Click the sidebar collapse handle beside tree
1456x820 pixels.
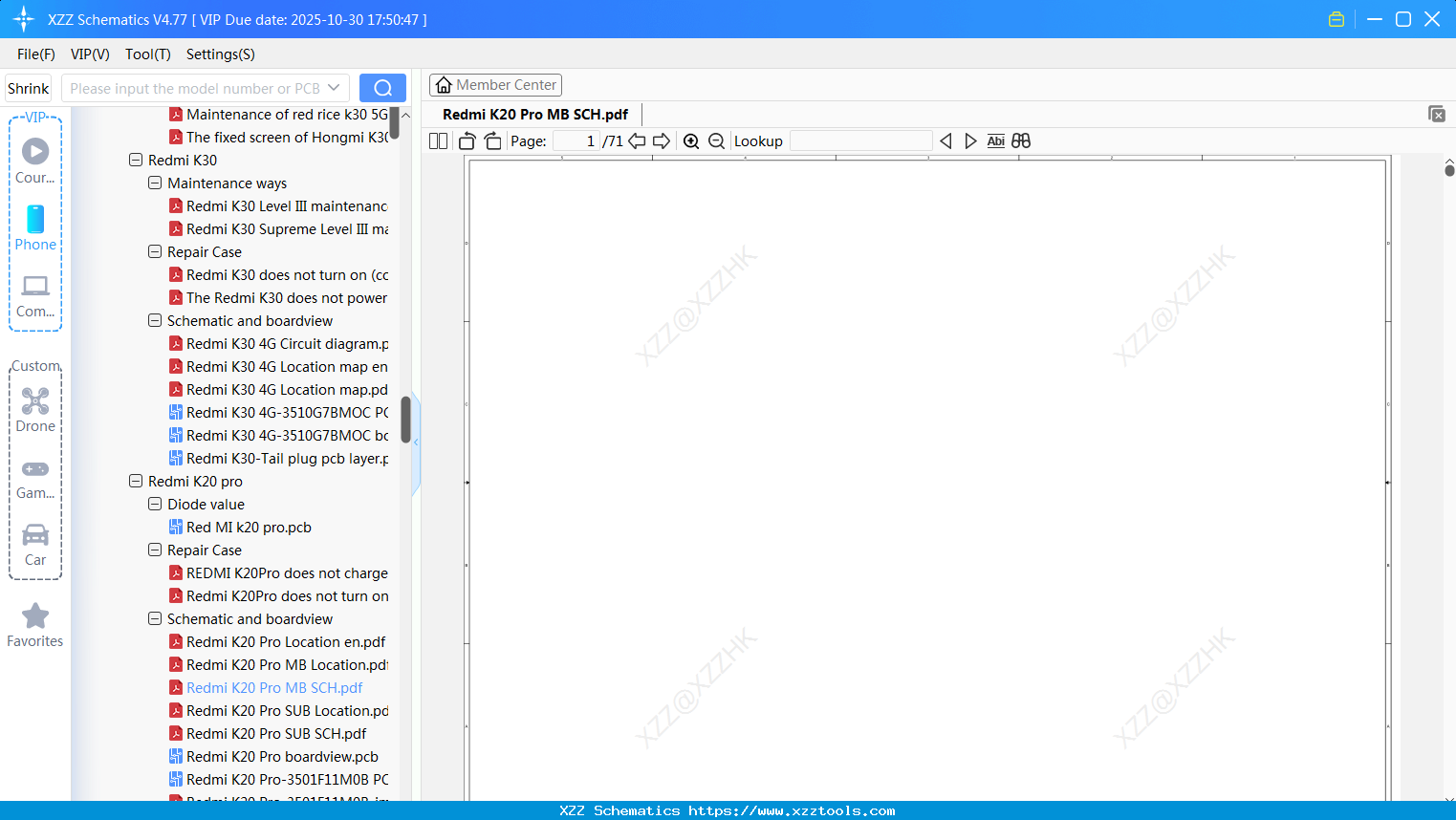click(x=416, y=442)
